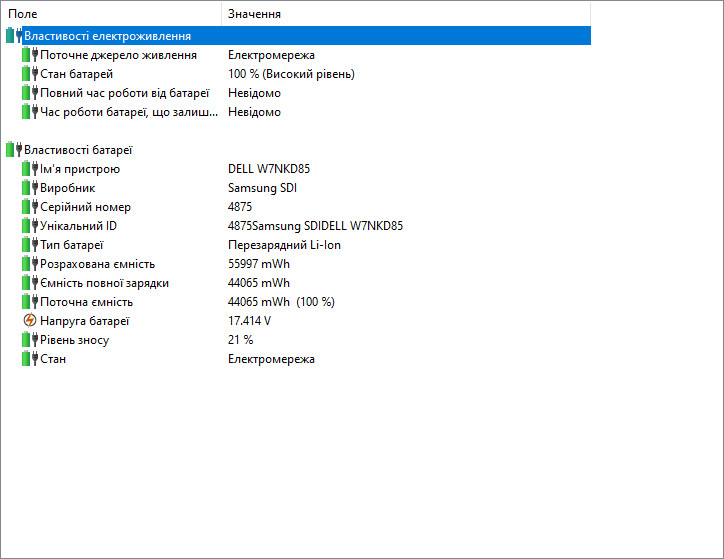Click the Samsung SDI manufacturer value
The image size is (724, 559).
pyautogui.click(x=262, y=188)
